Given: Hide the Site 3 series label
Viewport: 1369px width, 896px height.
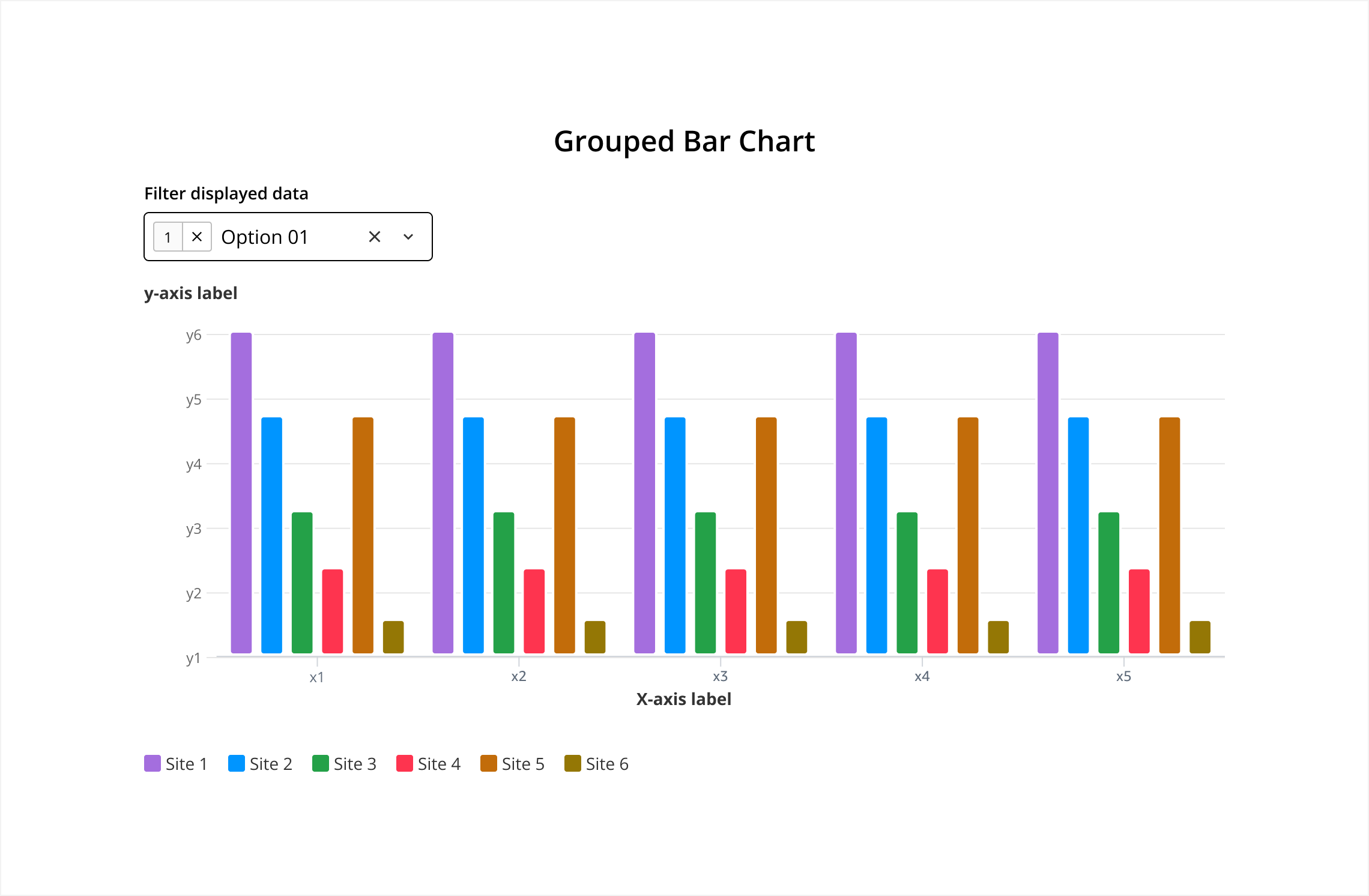Looking at the screenshot, I should point(355,764).
